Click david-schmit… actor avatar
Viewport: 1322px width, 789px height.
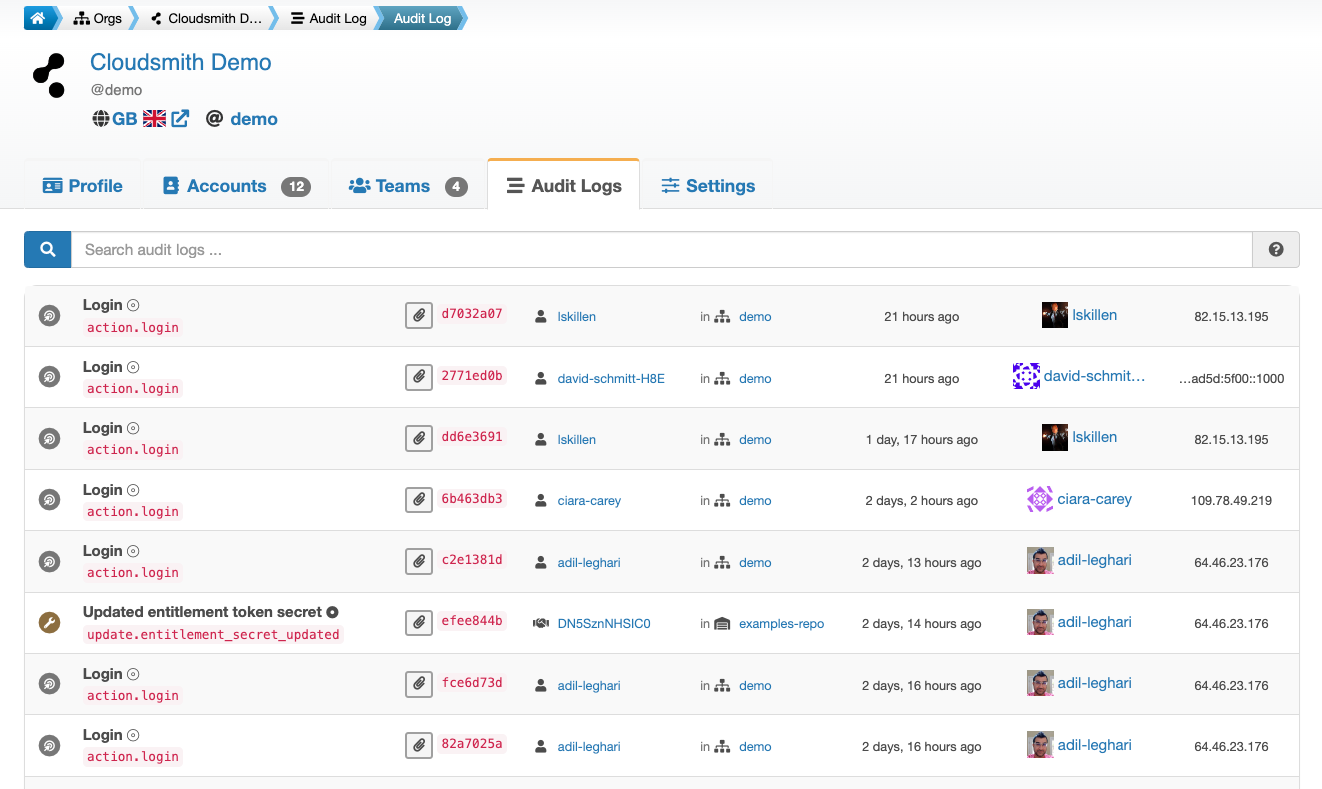point(1026,377)
